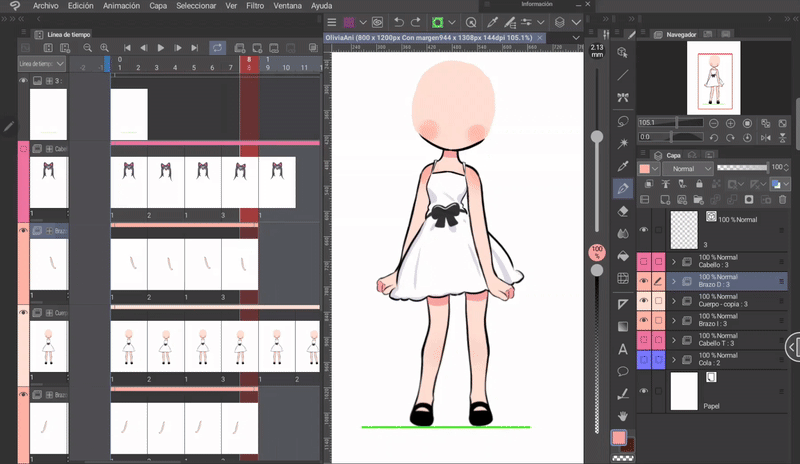Open the Filtro menu

pyautogui.click(x=255, y=6)
